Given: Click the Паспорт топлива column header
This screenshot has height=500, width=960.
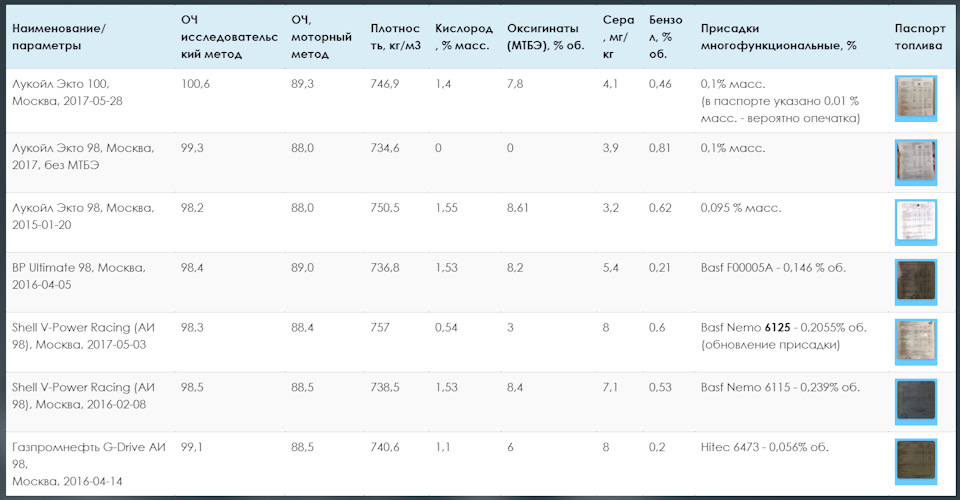Looking at the screenshot, I should [920, 37].
